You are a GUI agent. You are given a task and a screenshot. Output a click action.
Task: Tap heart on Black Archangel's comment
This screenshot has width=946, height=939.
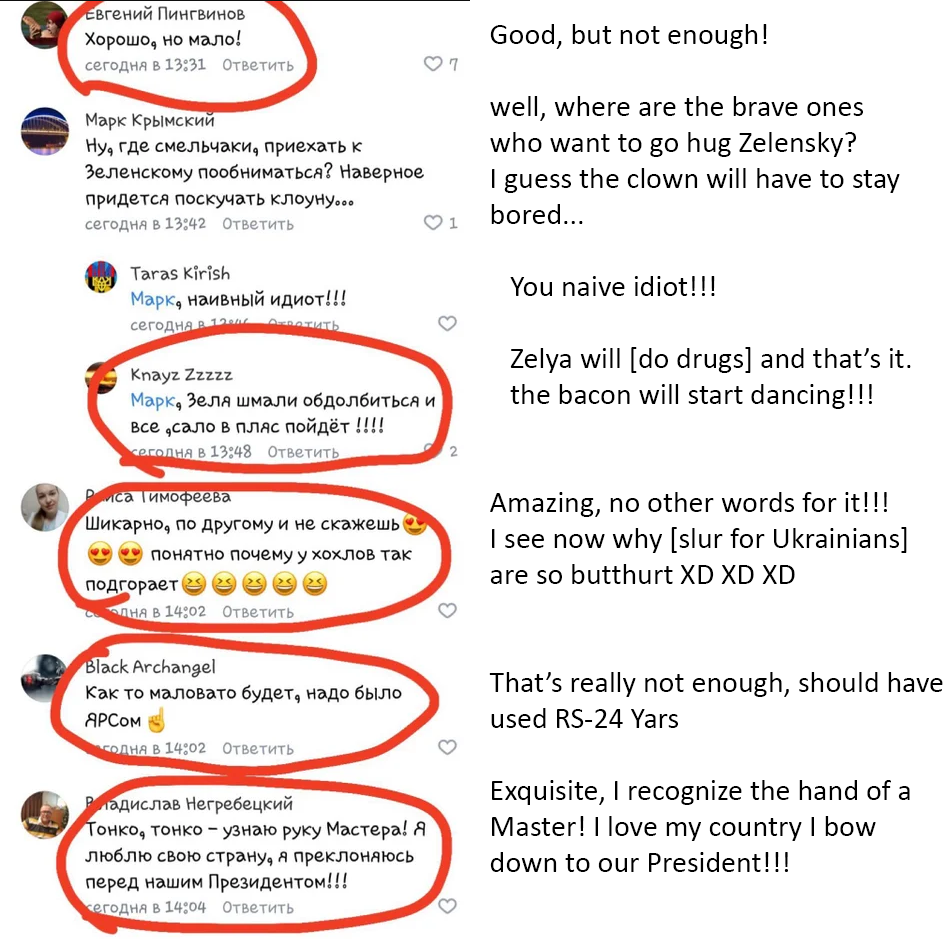[x=447, y=747]
